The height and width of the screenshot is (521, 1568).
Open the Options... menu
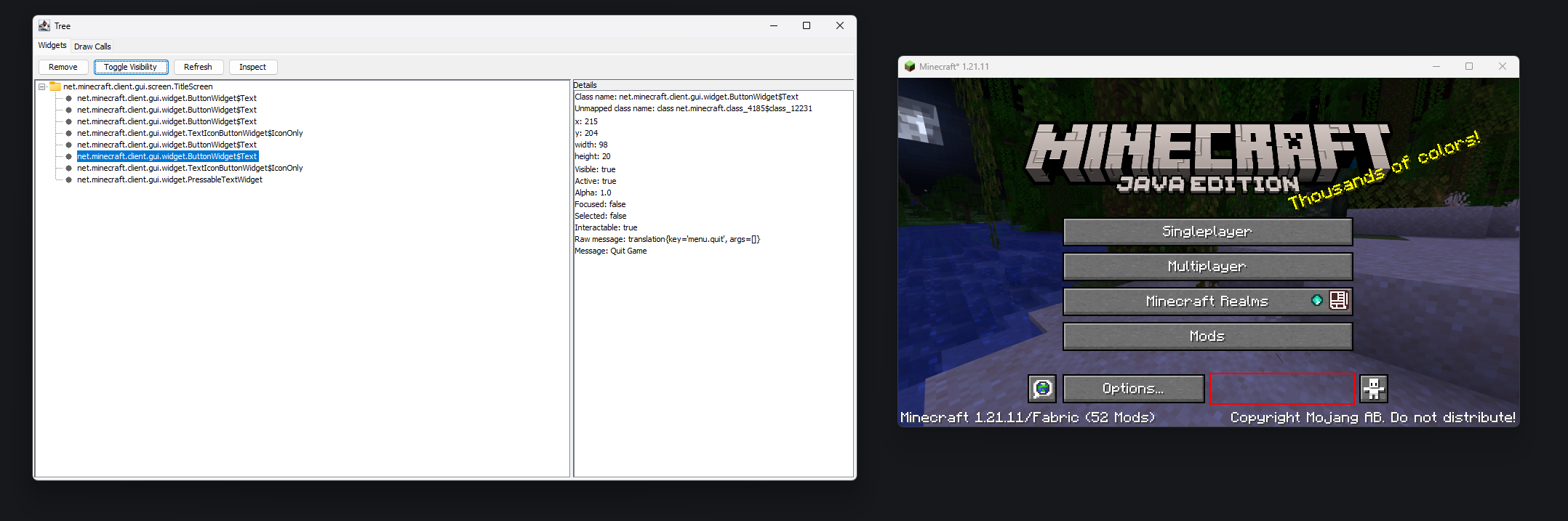point(1133,389)
